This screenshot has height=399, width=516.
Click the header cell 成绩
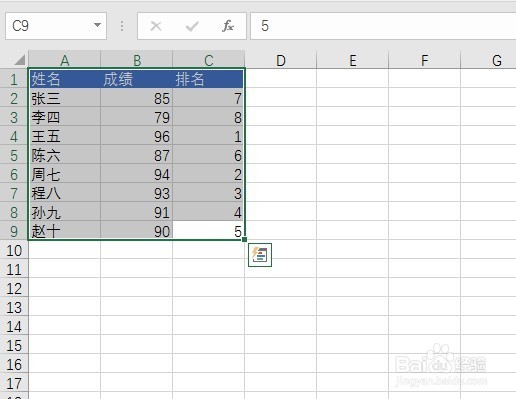[x=137, y=79]
